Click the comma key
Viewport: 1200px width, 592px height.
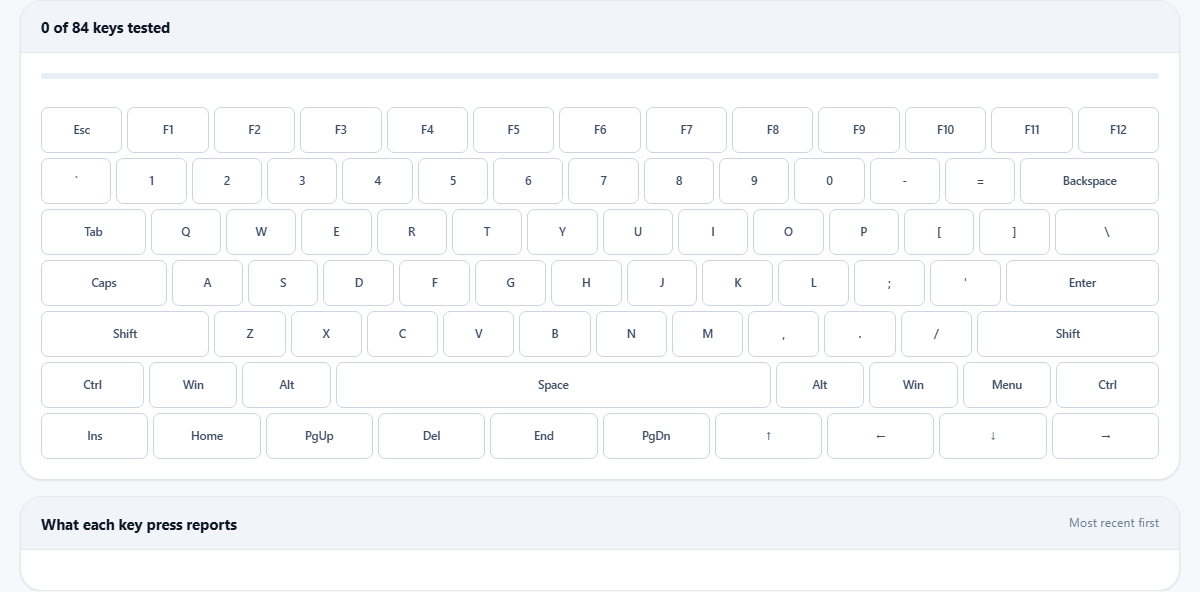click(x=783, y=334)
